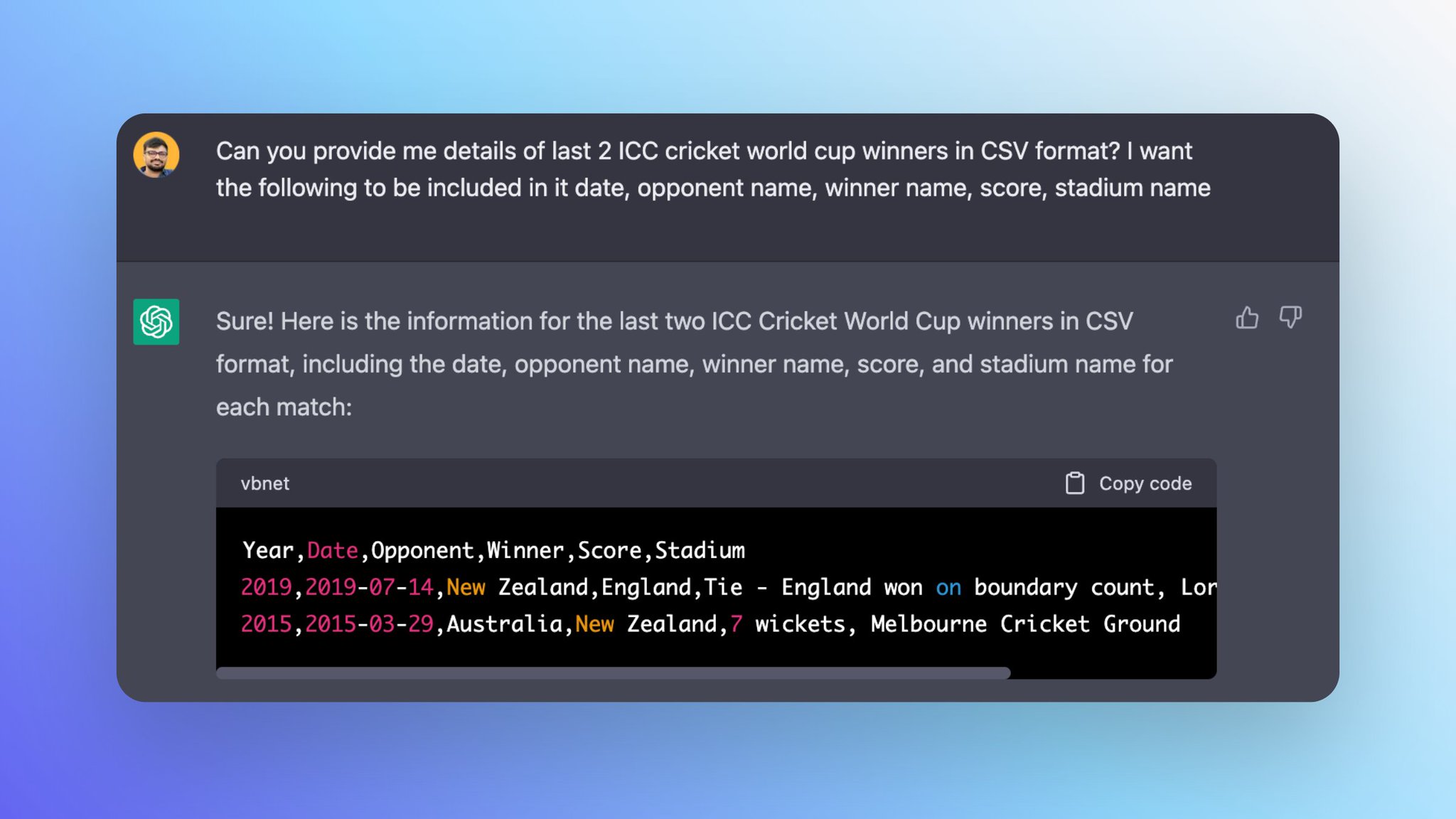Click the vbnet language label
1456x819 pixels.
(x=265, y=483)
